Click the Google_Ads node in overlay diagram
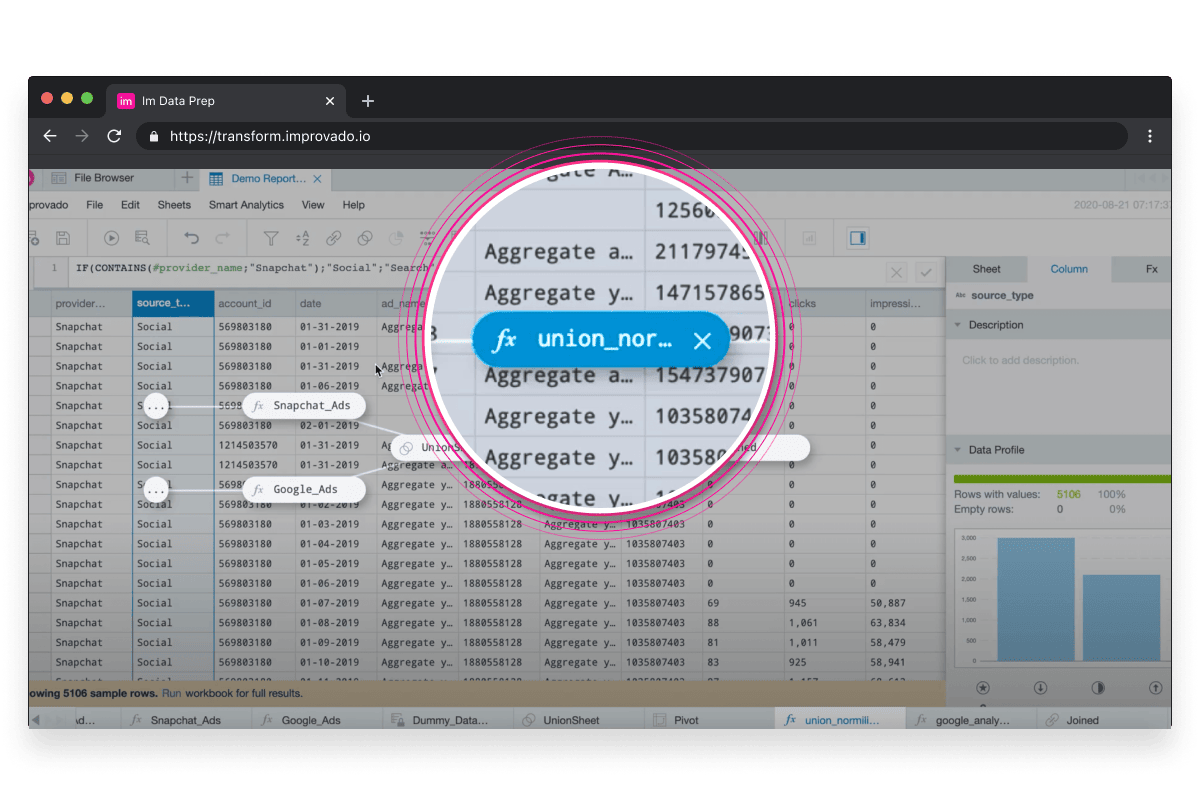 point(304,490)
